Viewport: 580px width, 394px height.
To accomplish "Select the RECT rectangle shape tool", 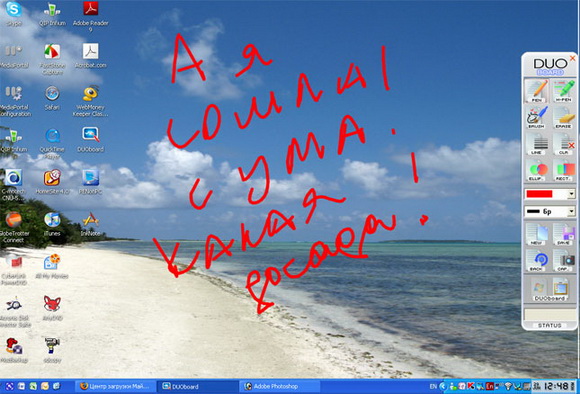I will (x=563, y=170).
